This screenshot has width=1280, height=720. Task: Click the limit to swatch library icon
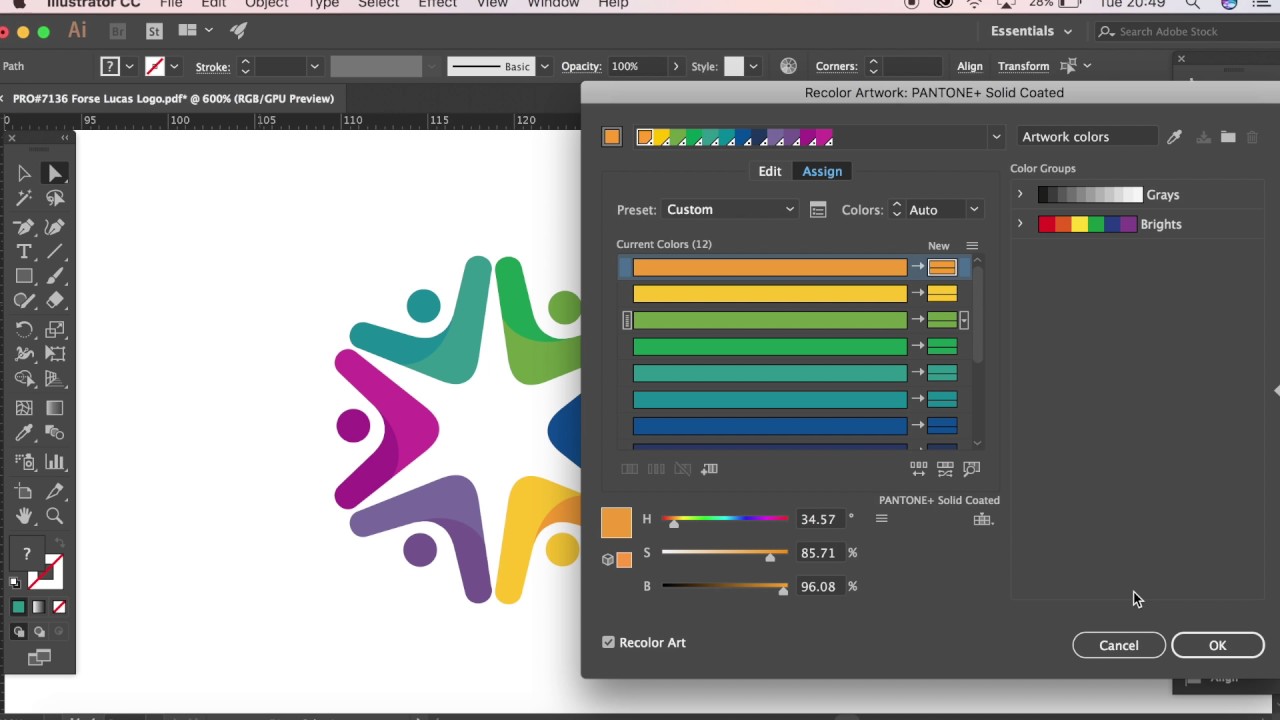[983, 519]
